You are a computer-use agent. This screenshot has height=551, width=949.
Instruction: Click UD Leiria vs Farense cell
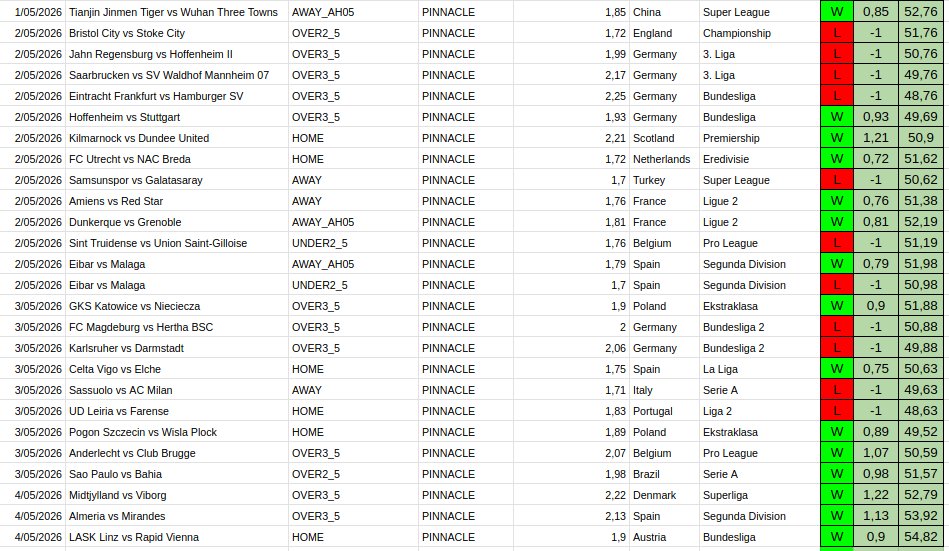[x=177, y=411]
